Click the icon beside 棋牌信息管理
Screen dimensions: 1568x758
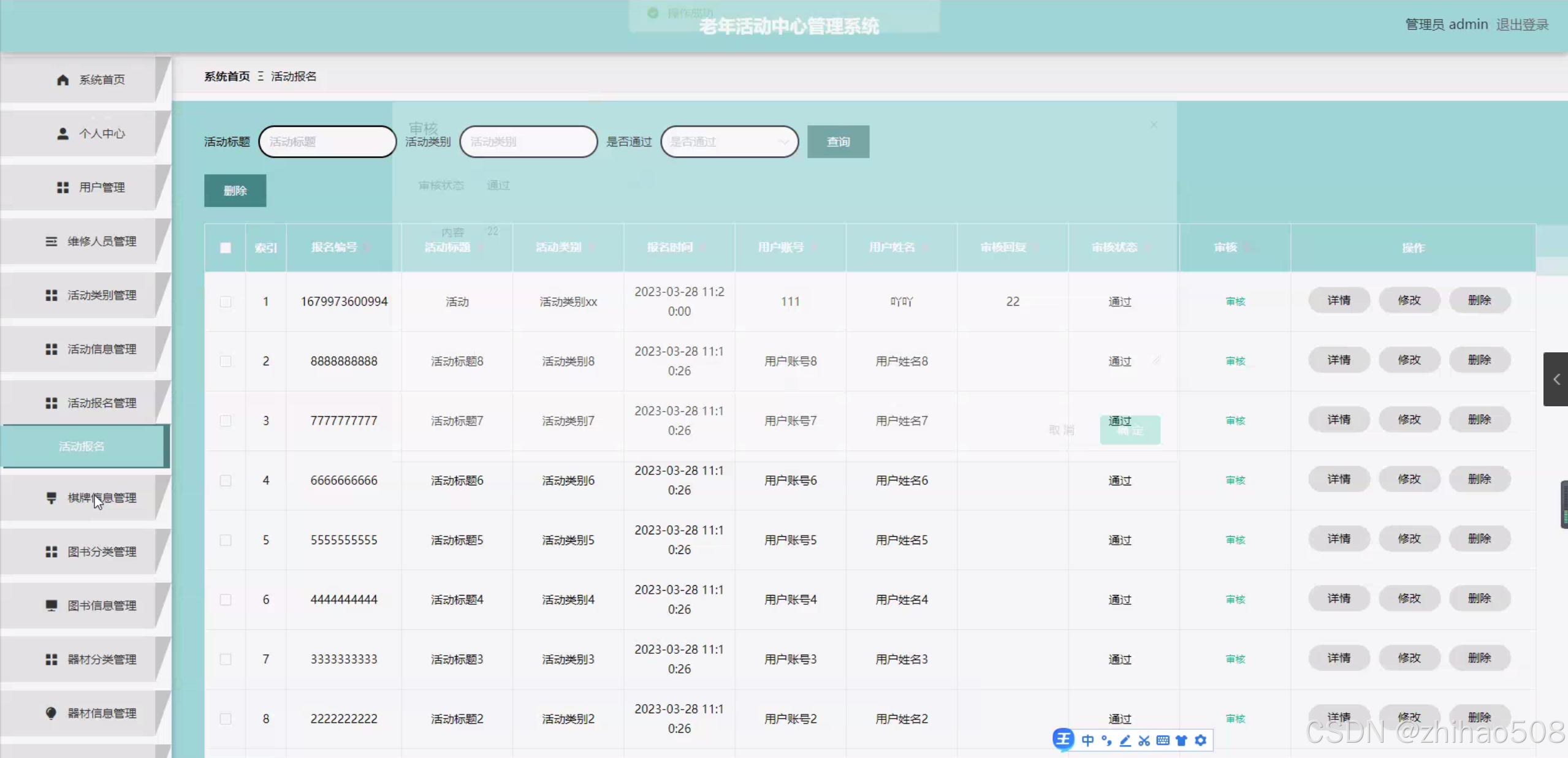coord(51,498)
